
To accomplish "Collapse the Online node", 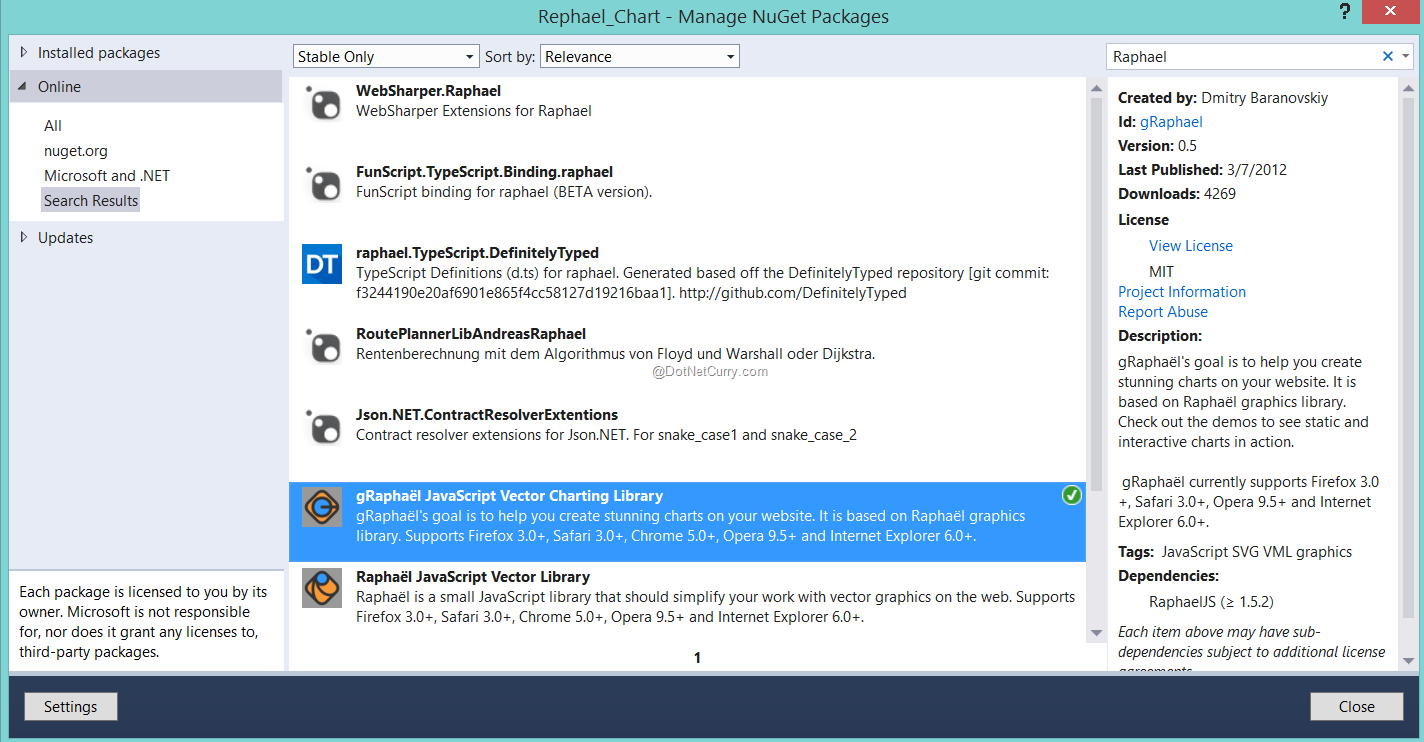I will [x=24, y=87].
